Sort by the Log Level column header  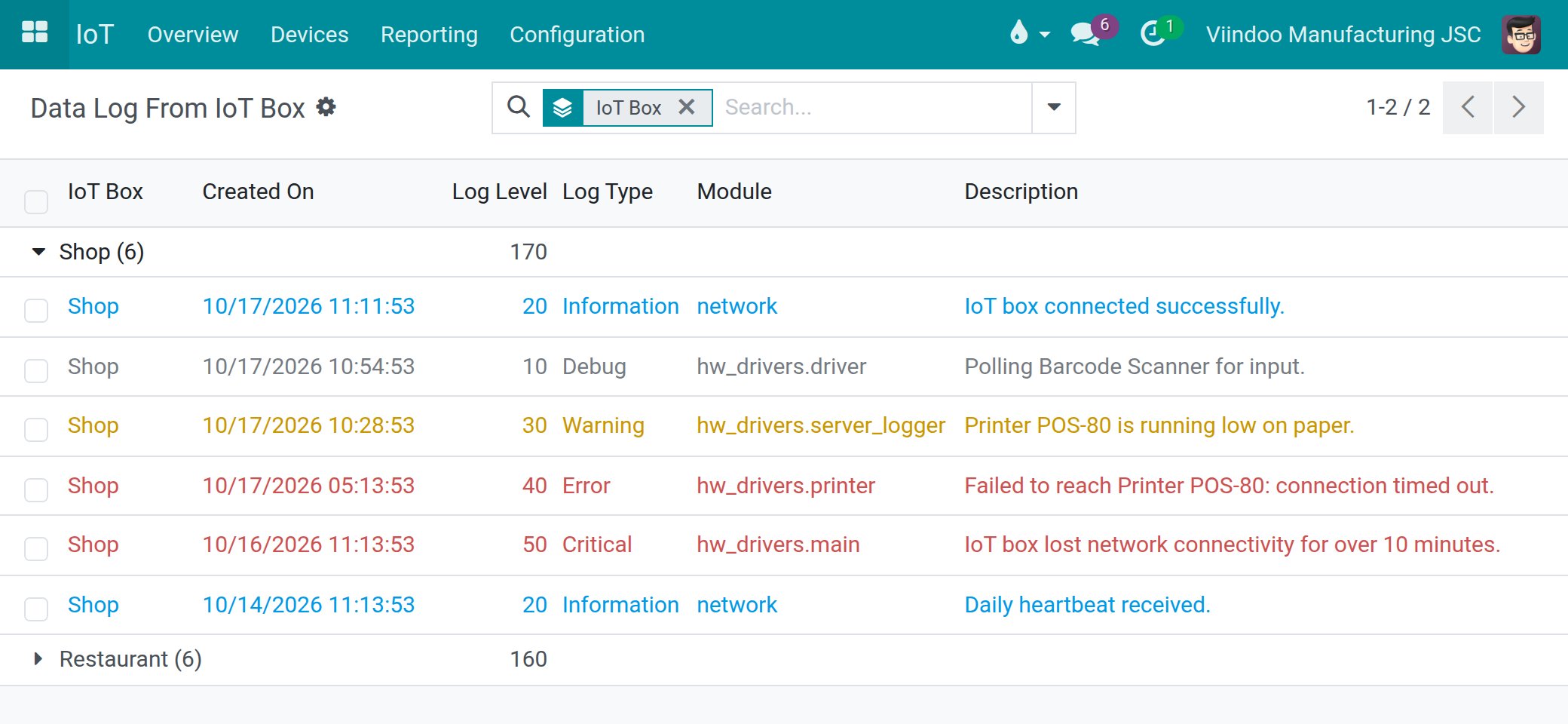[x=499, y=192]
